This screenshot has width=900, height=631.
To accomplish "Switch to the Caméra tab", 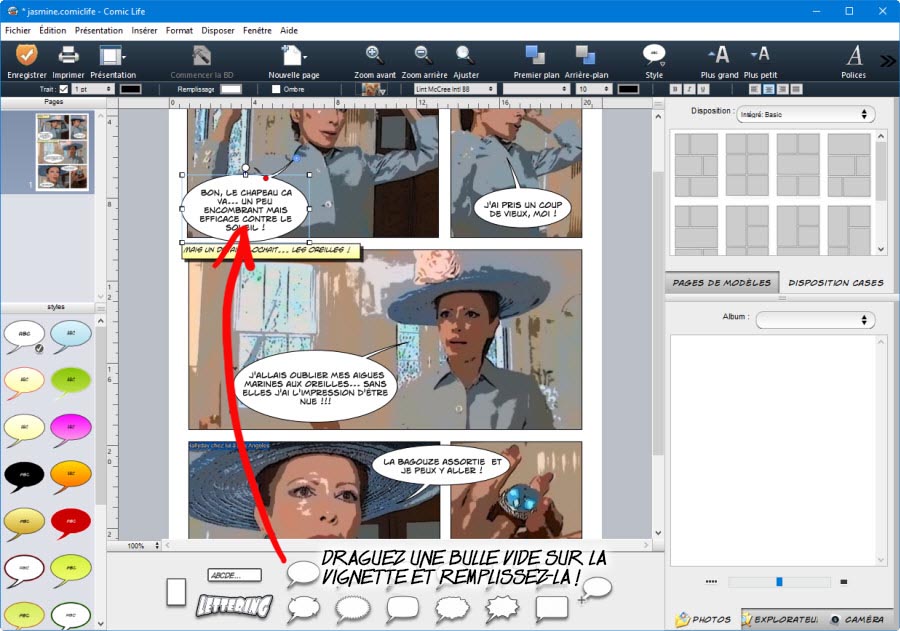I will pos(858,619).
